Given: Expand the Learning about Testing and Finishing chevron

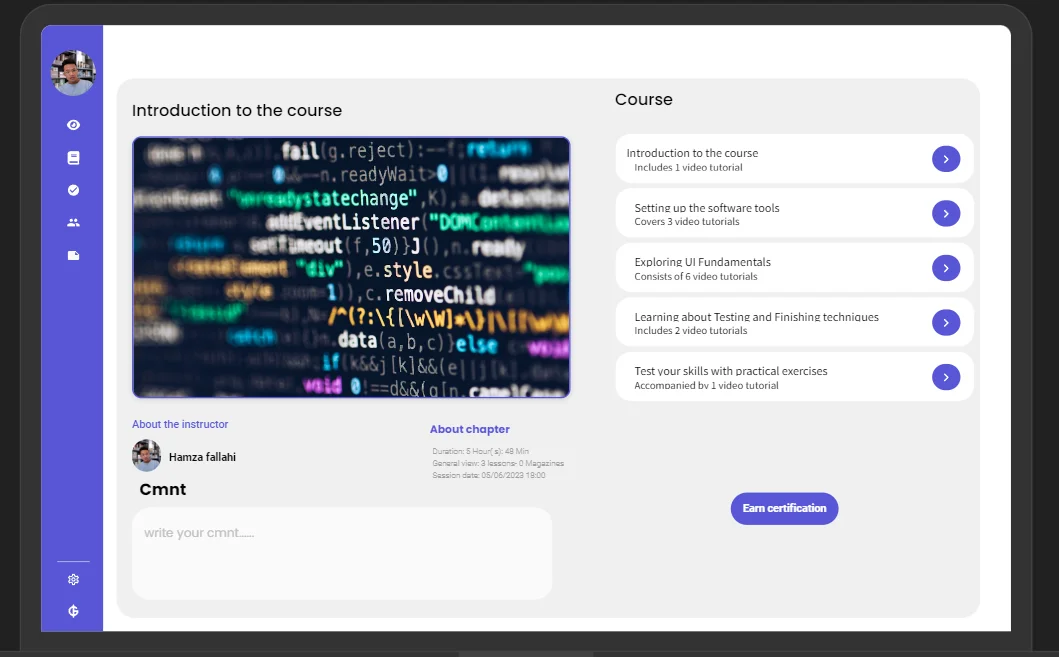Looking at the screenshot, I should click(x=946, y=322).
